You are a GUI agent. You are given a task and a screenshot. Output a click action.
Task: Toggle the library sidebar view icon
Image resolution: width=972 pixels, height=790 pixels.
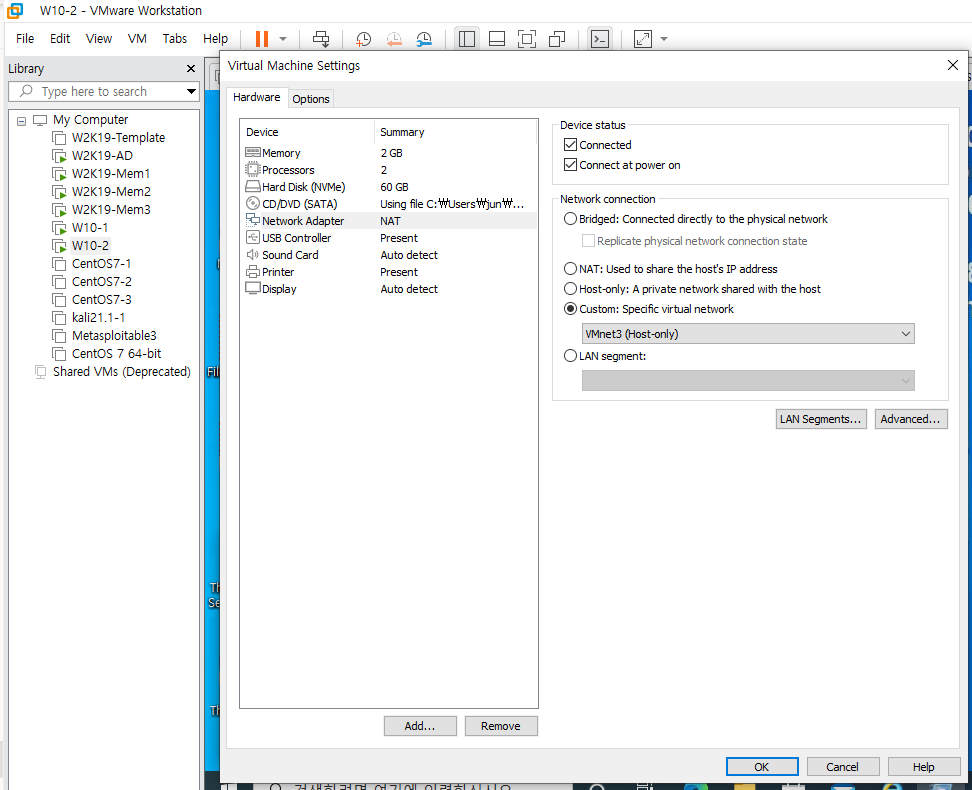[x=467, y=39]
